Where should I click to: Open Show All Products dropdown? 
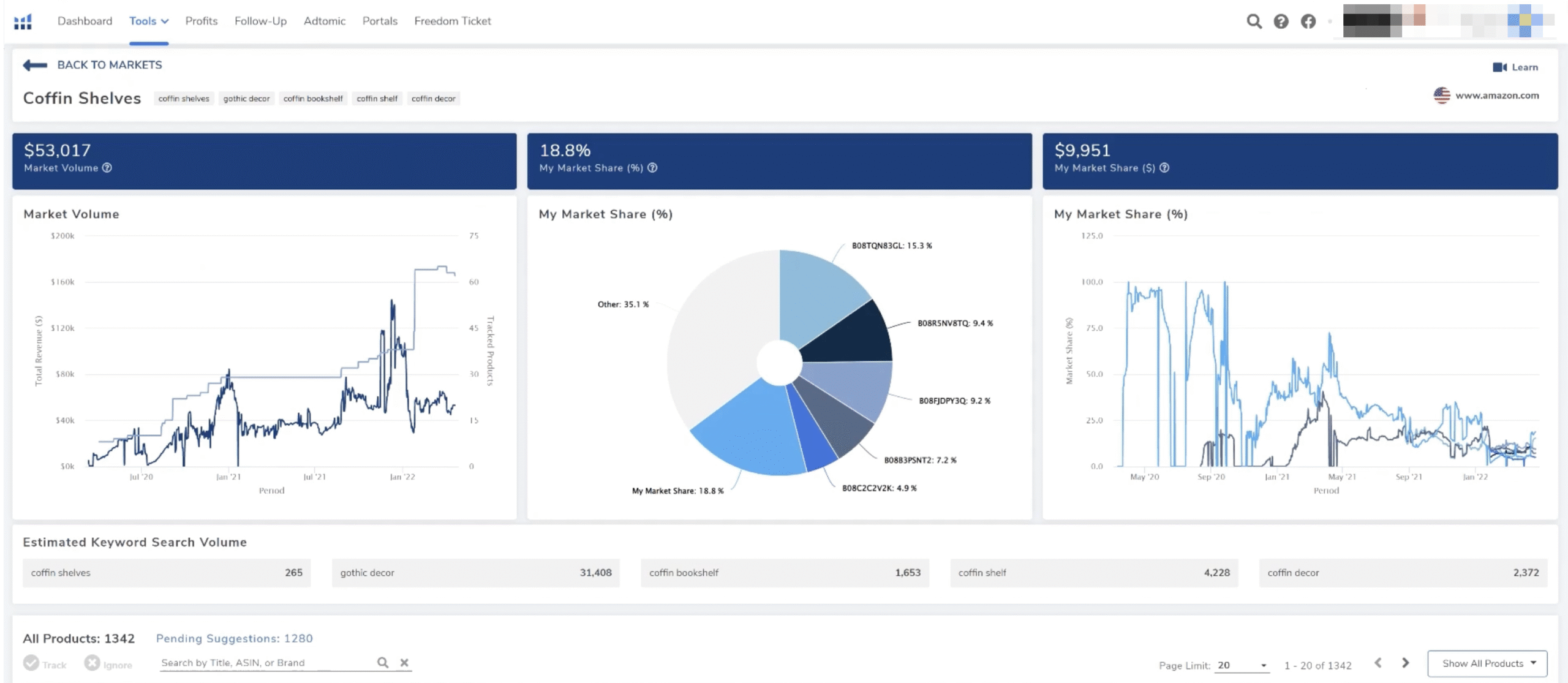click(1487, 663)
